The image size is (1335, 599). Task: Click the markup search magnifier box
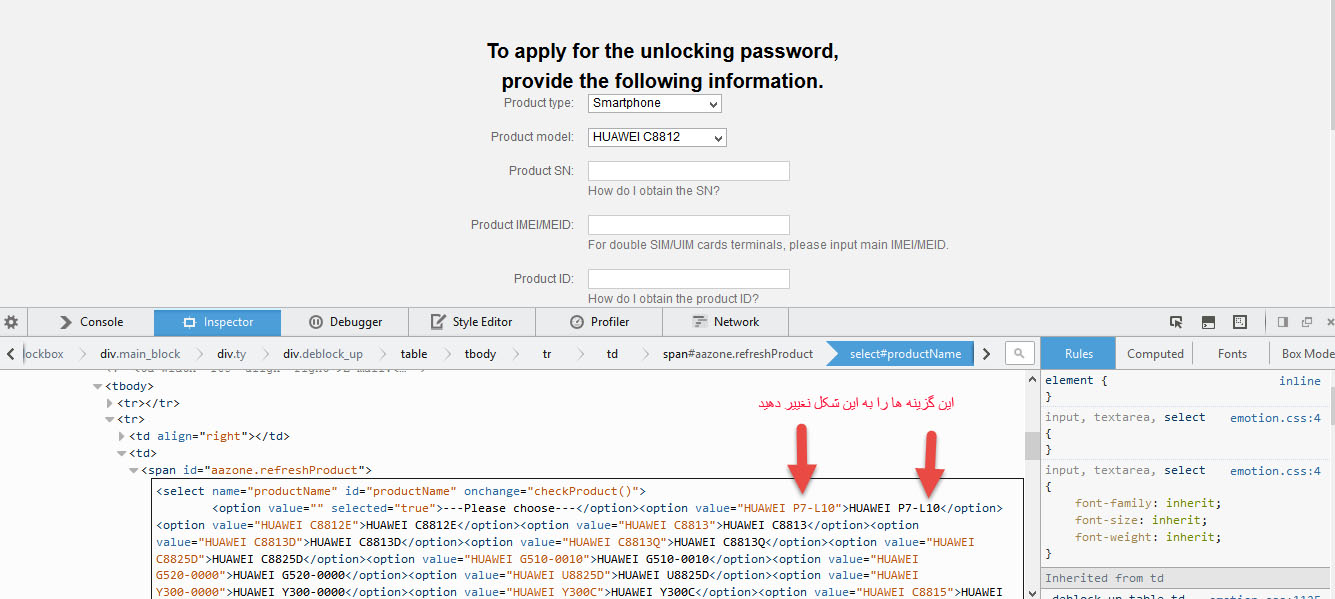click(1019, 353)
